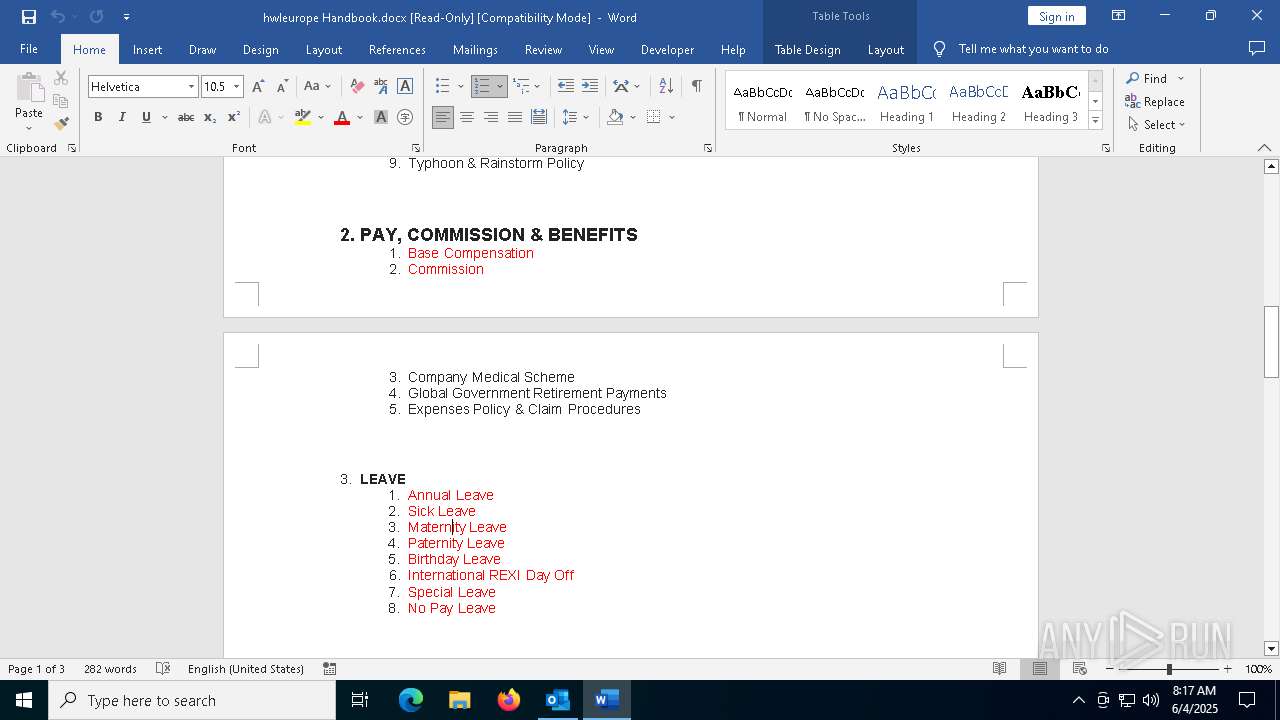Open Firefox from taskbar
The width and height of the screenshot is (1280, 720).
tap(508, 700)
